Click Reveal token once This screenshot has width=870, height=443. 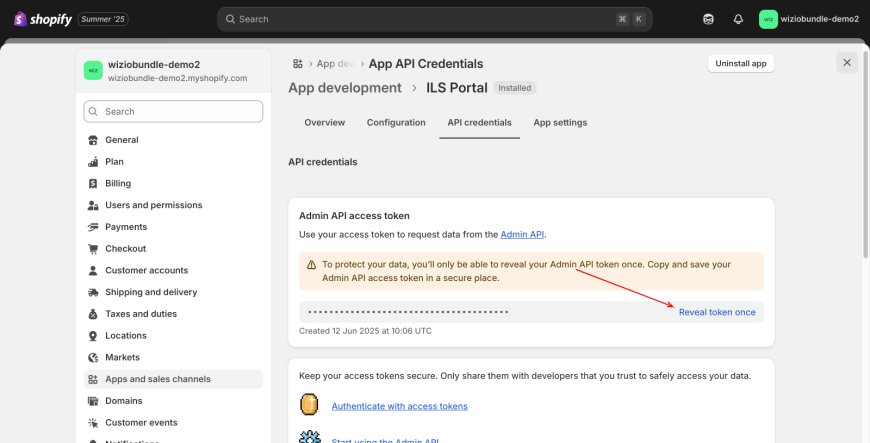pyautogui.click(x=717, y=312)
